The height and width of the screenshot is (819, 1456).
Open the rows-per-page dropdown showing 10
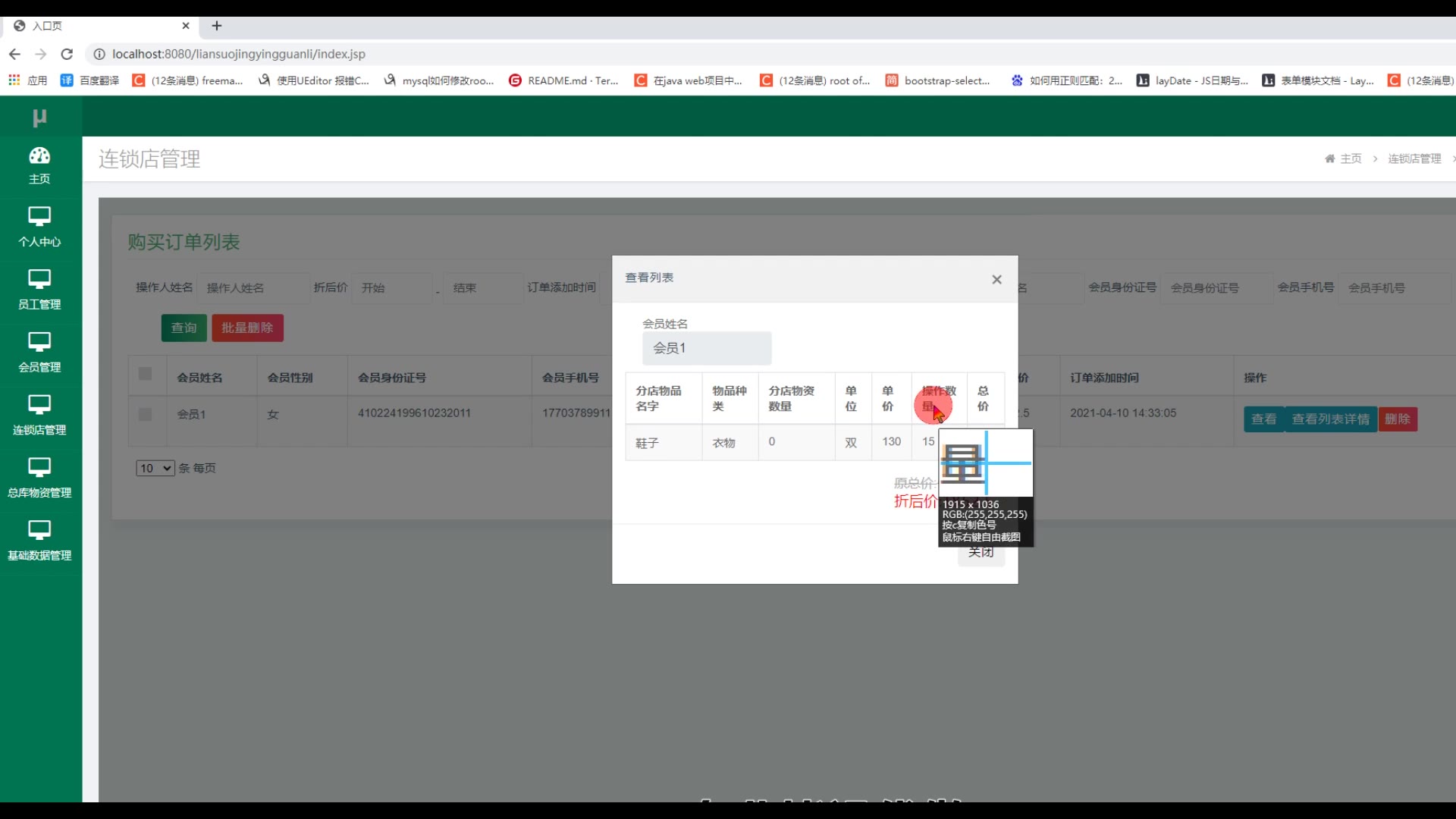(x=155, y=468)
